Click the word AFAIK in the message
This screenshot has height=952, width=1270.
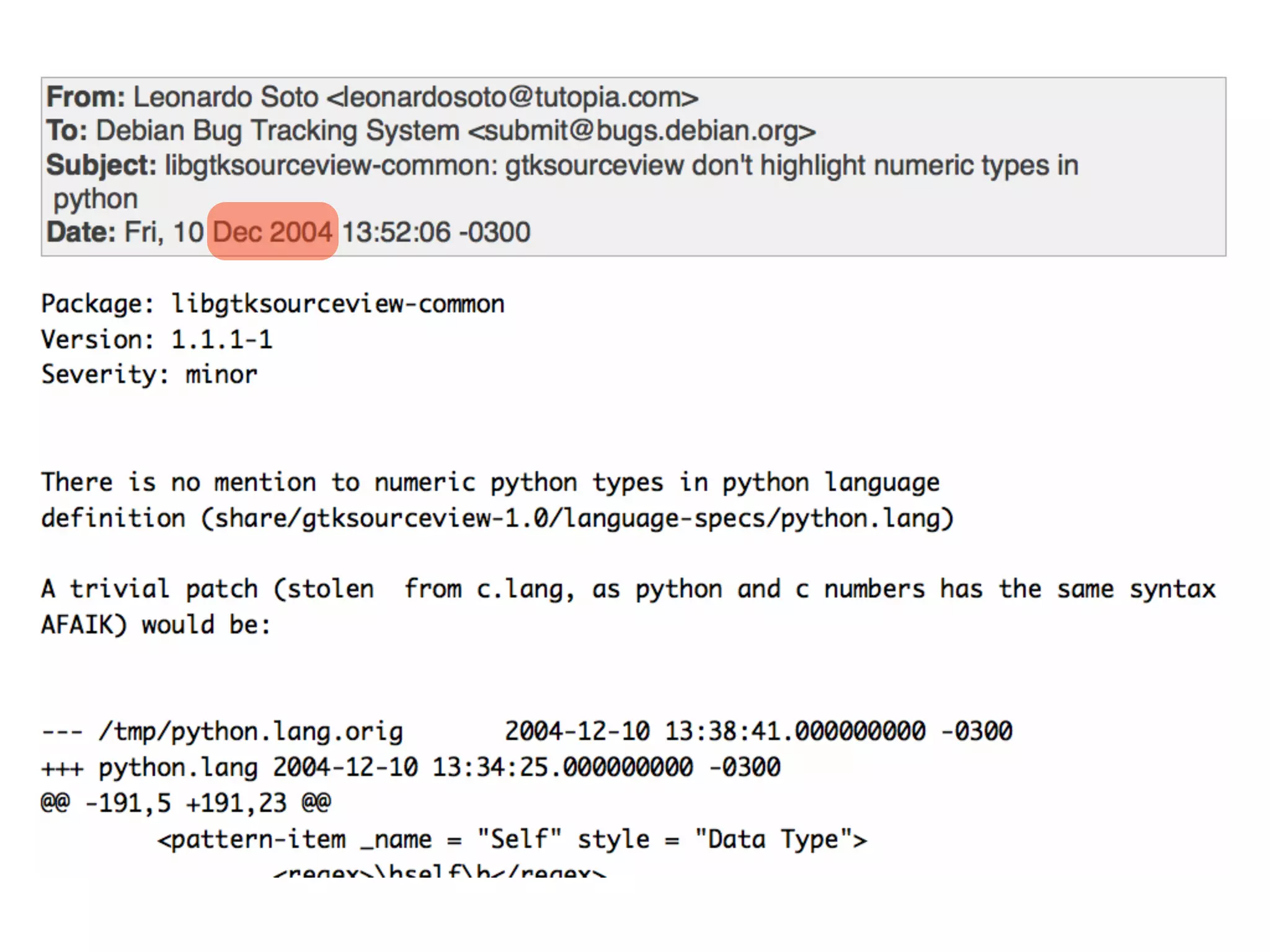(83, 624)
